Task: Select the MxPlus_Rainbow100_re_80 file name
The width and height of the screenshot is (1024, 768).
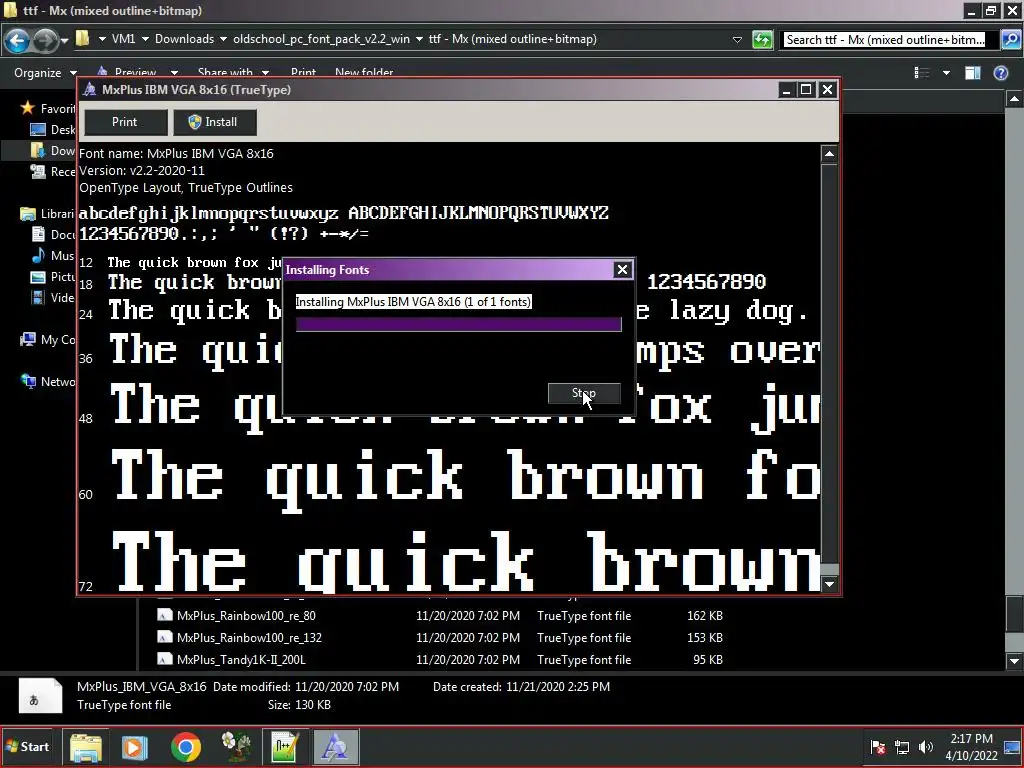Action: tap(246, 615)
